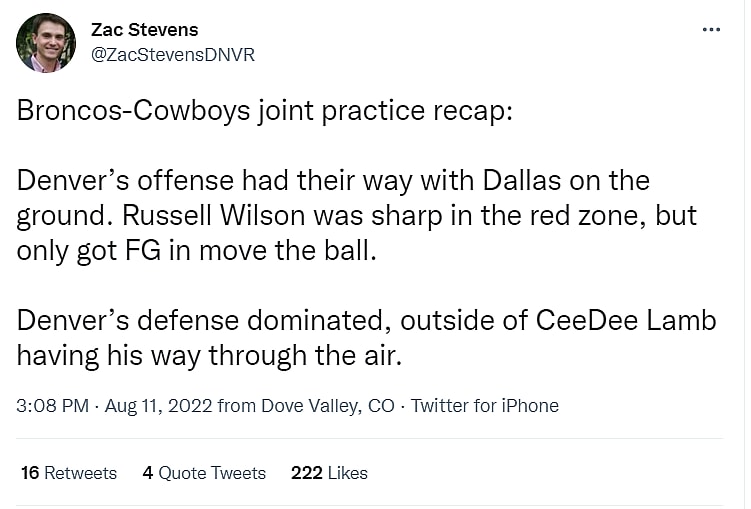The height and width of the screenshot is (509, 751).
Task: Open the tweet's three-dot more options menu
Action: 711,30
